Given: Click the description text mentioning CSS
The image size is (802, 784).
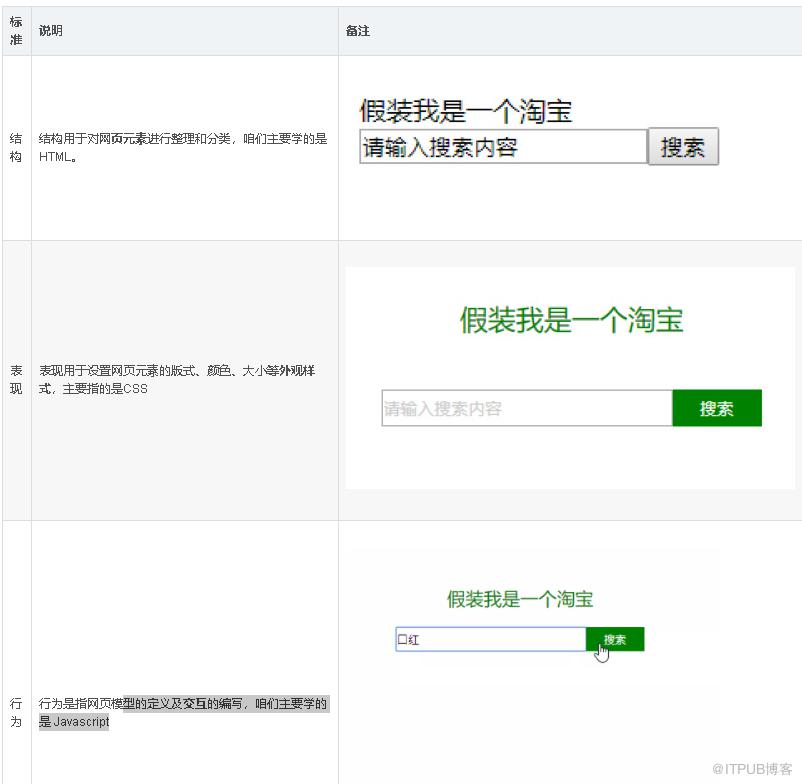Looking at the screenshot, I should [x=177, y=379].
